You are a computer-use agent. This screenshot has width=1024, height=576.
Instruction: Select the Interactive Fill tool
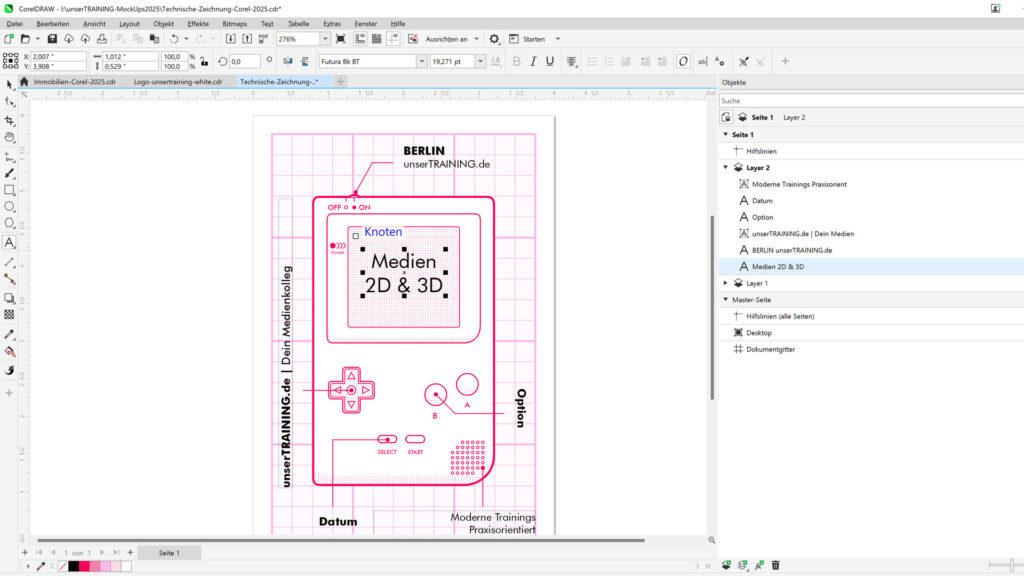click(x=9, y=351)
